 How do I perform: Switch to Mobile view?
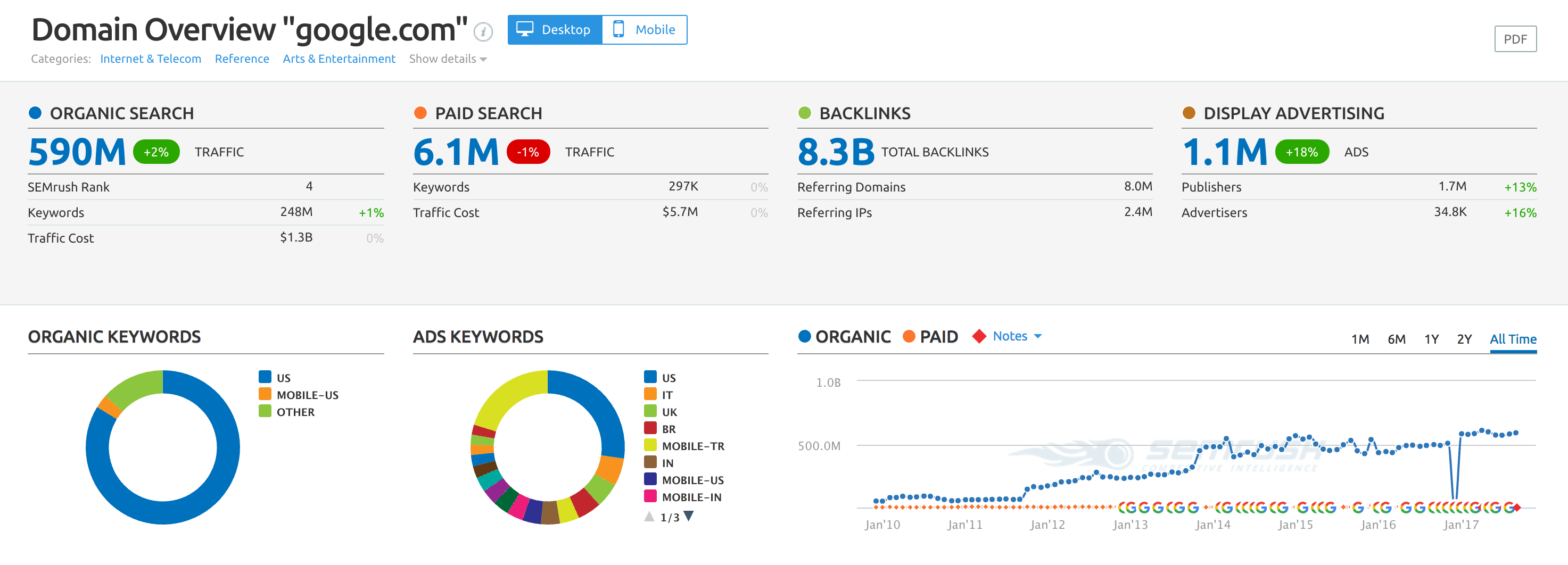pyautogui.click(x=645, y=30)
